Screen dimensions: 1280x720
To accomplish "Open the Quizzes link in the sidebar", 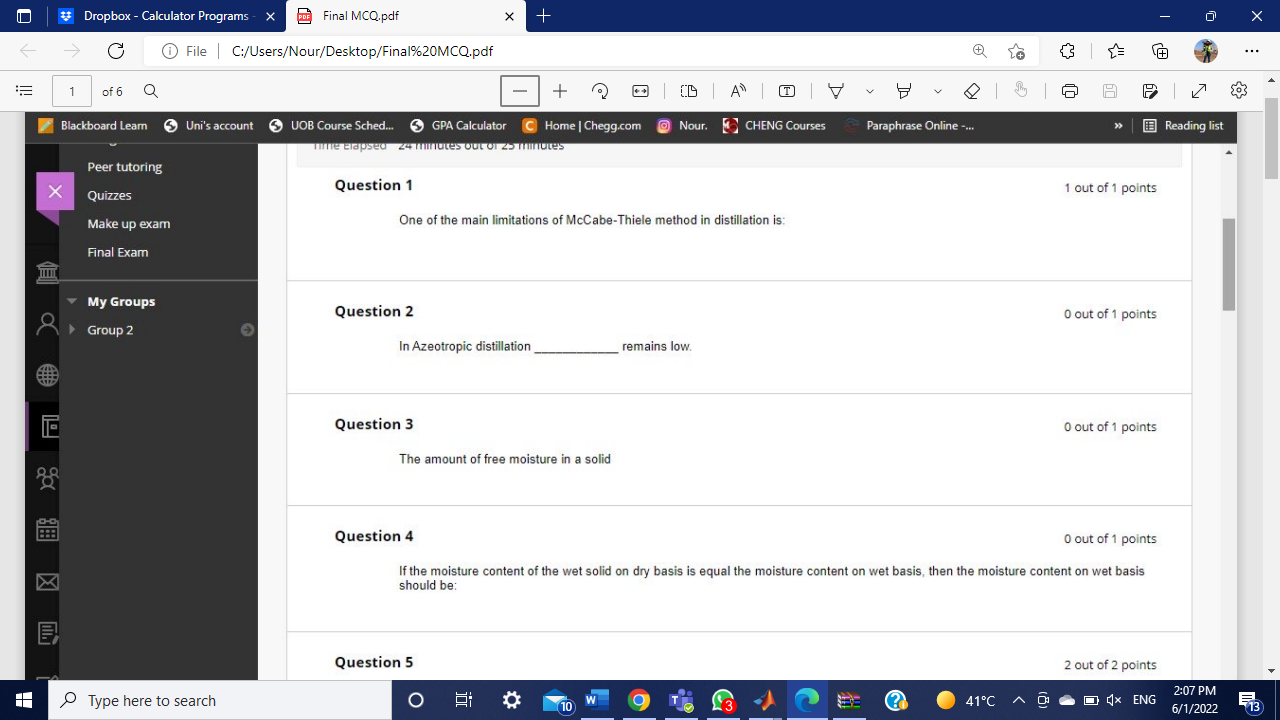I will (109, 195).
